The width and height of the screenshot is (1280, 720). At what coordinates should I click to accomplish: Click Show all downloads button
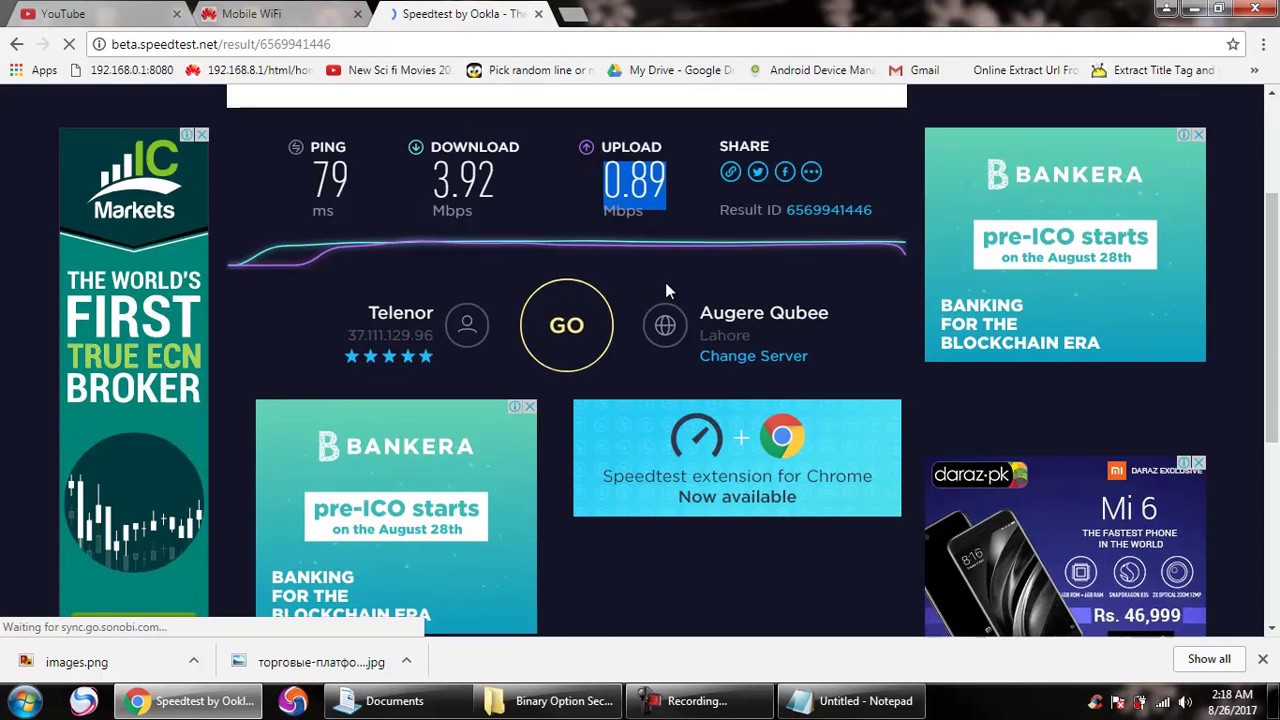(x=1209, y=659)
